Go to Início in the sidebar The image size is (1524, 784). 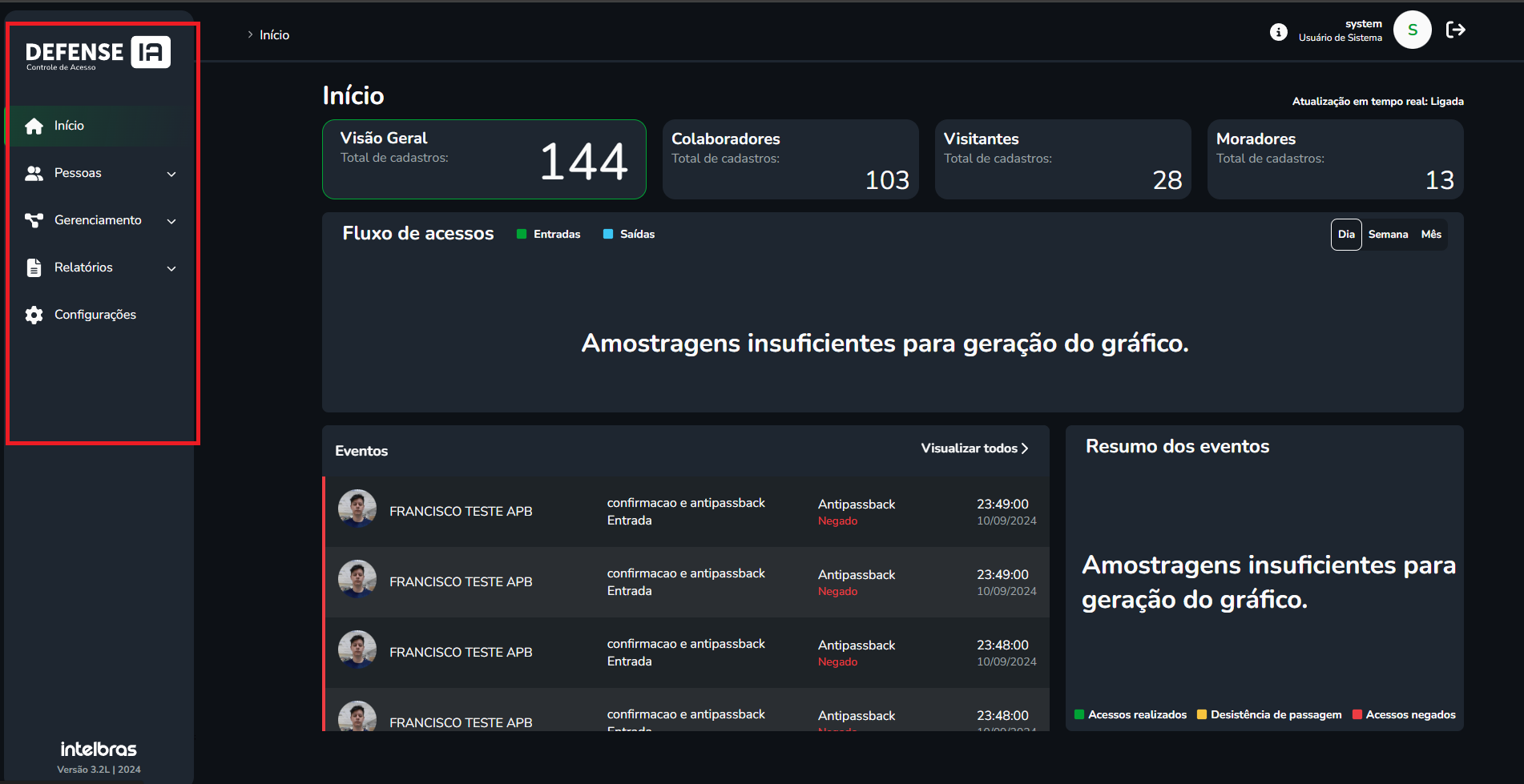tap(100, 126)
